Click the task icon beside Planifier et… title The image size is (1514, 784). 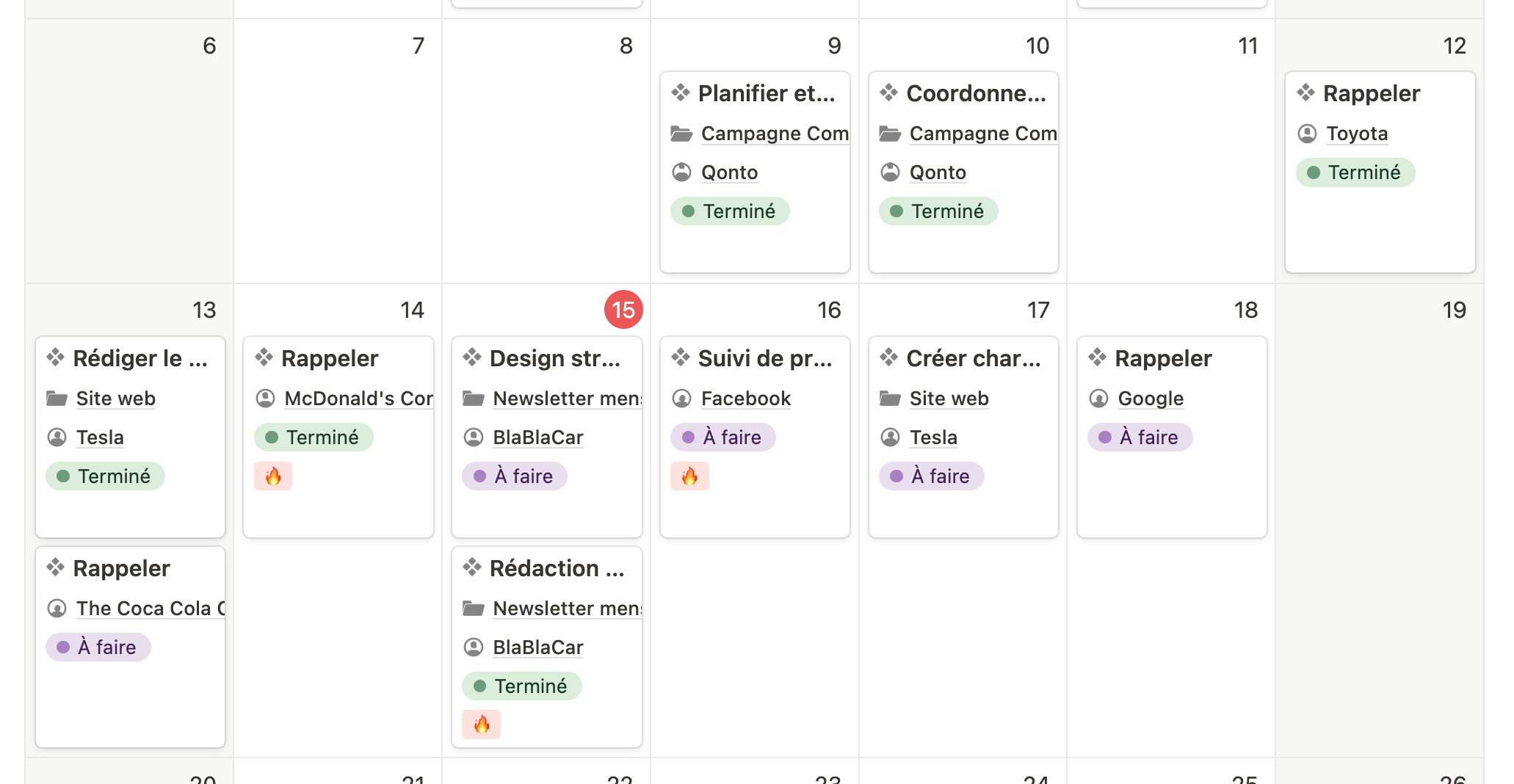pos(681,93)
